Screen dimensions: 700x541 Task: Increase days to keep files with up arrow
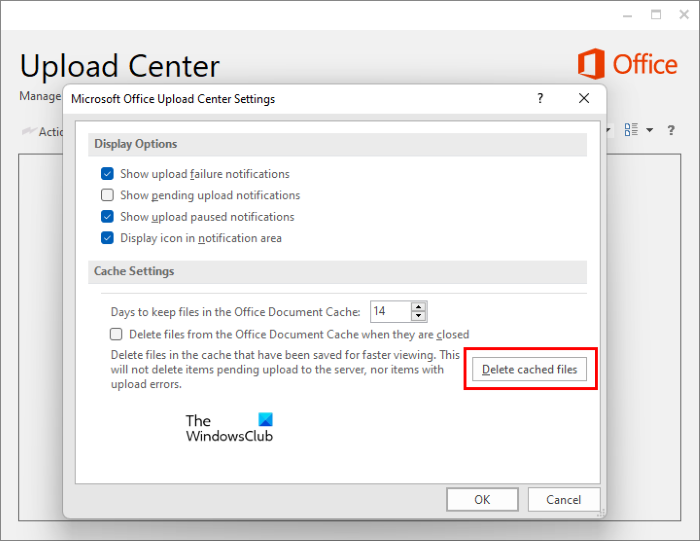click(x=418, y=307)
